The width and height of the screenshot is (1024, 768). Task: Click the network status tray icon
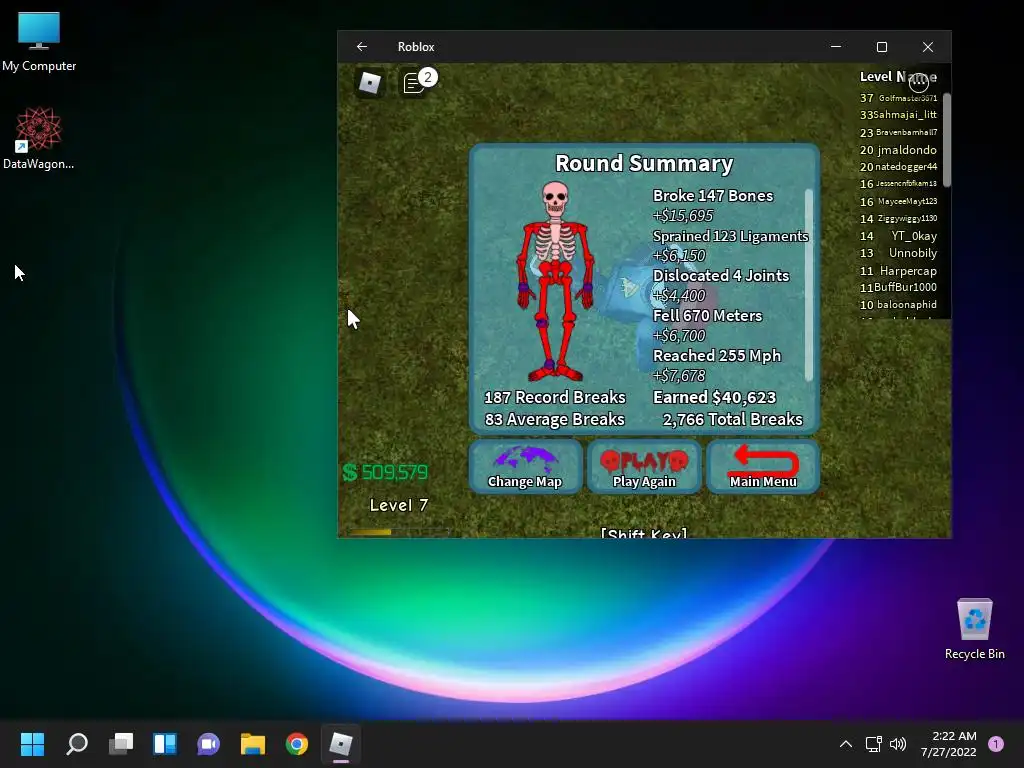(x=873, y=744)
